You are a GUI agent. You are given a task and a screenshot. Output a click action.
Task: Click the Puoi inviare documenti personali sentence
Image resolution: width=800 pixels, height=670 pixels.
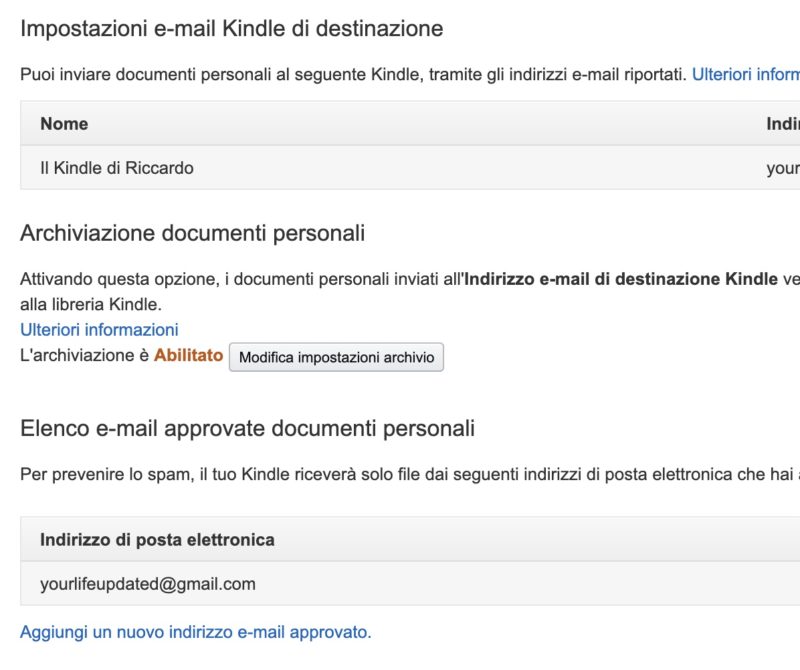(350, 74)
